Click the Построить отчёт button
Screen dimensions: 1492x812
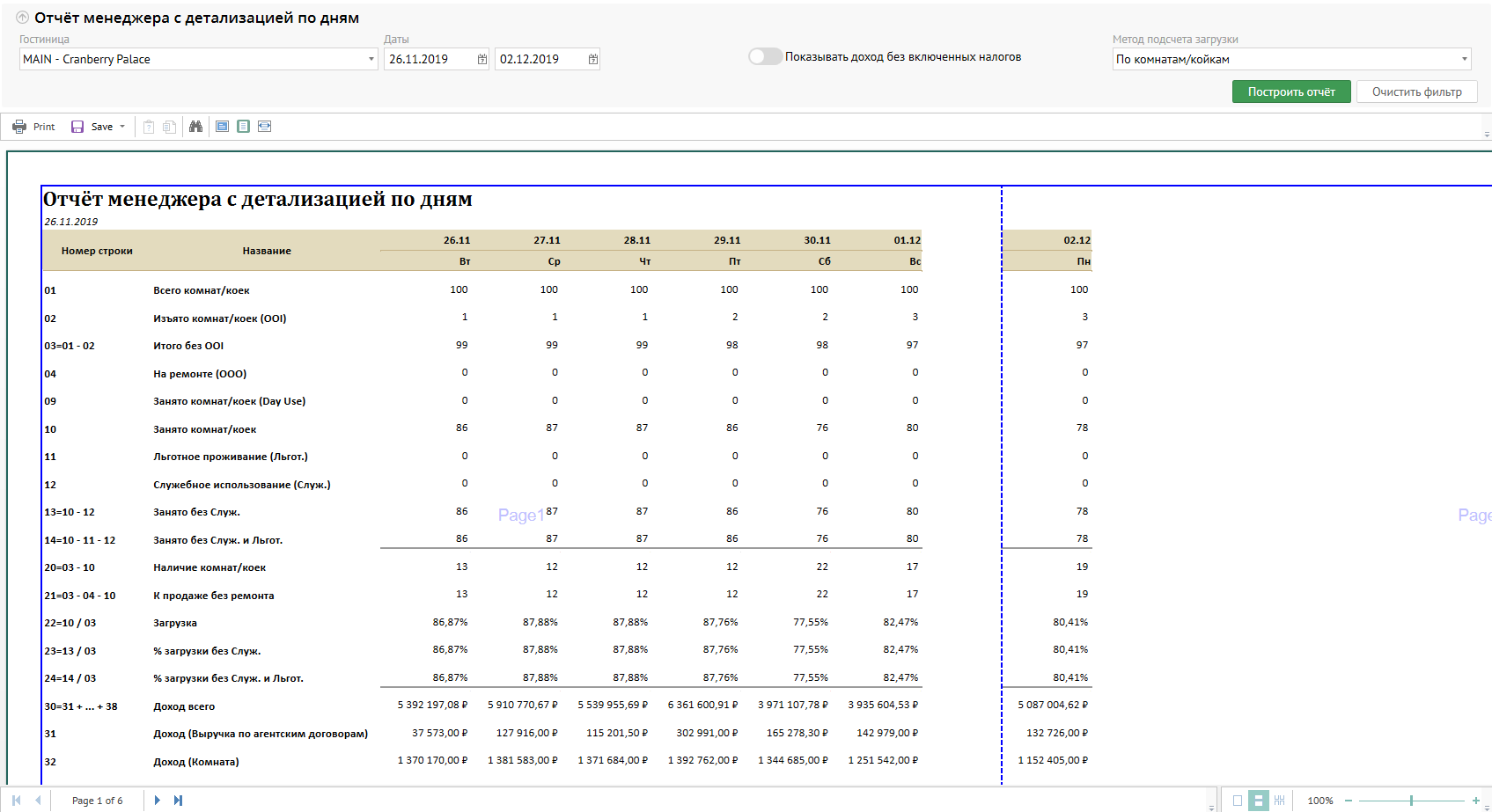pyautogui.click(x=1290, y=91)
